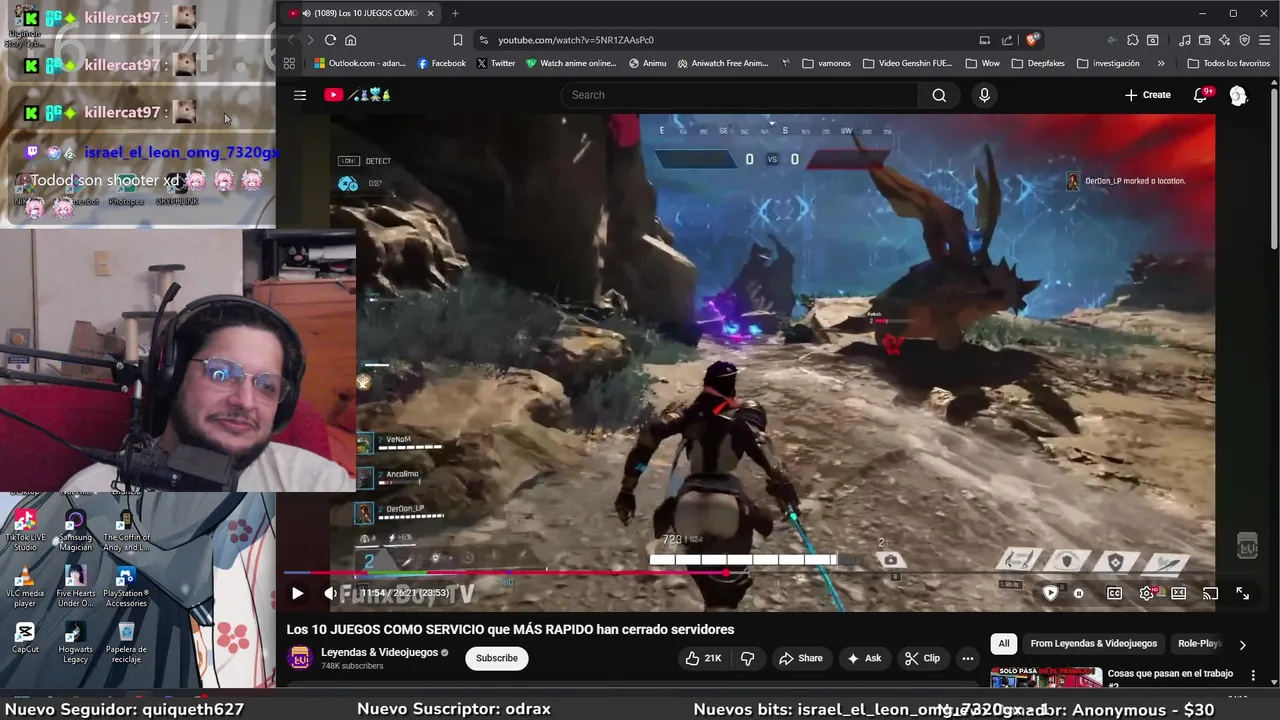Open the music note toolbar icon
Viewport: 1280px width, 720px height.
click(x=1185, y=40)
